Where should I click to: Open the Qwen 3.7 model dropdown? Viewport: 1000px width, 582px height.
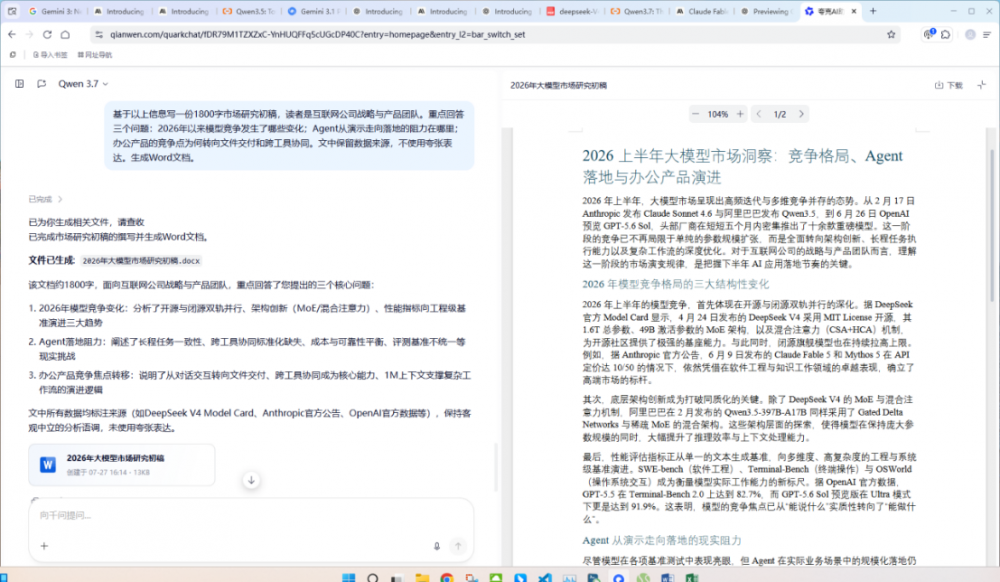click(x=83, y=84)
